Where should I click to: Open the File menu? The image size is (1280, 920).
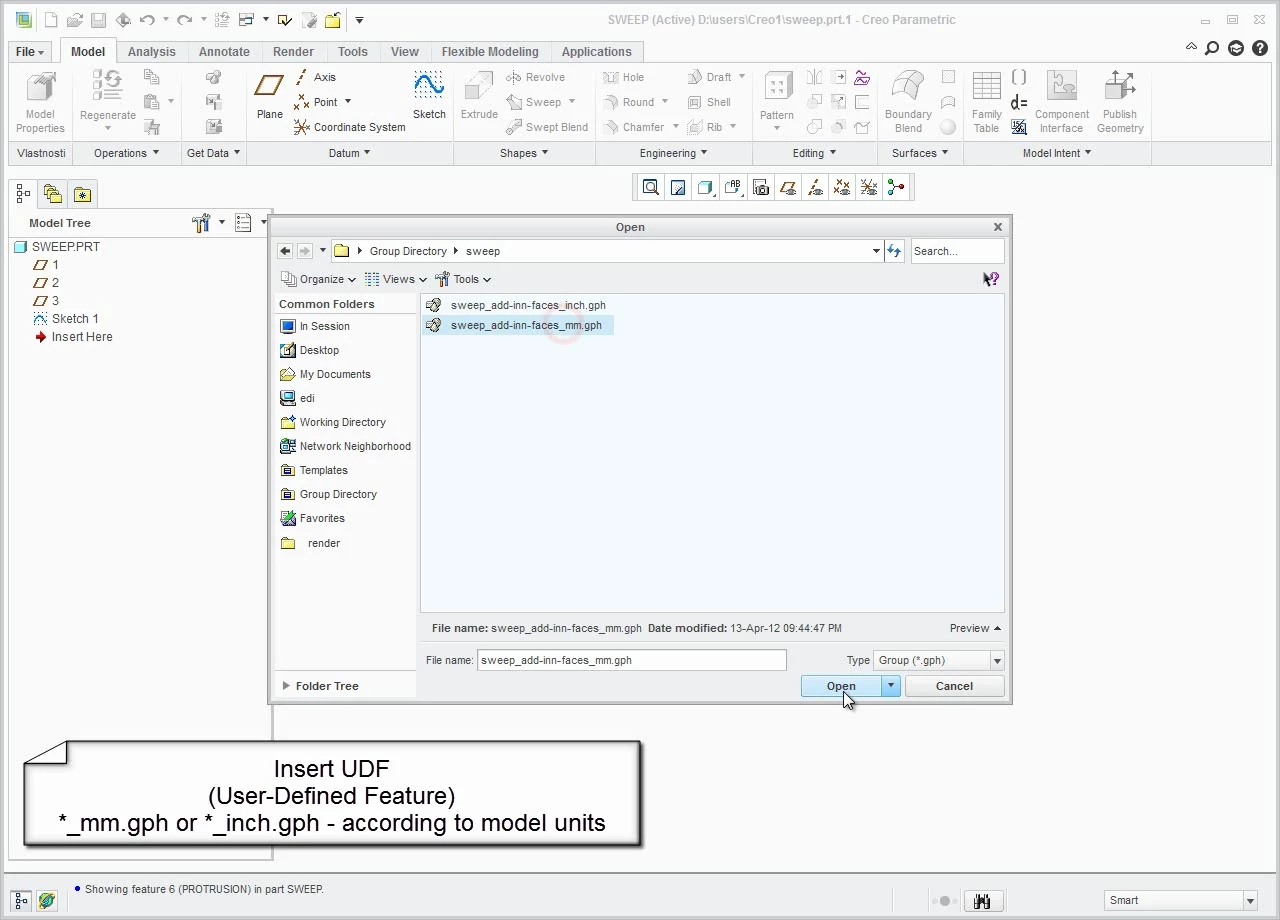click(30, 52)
